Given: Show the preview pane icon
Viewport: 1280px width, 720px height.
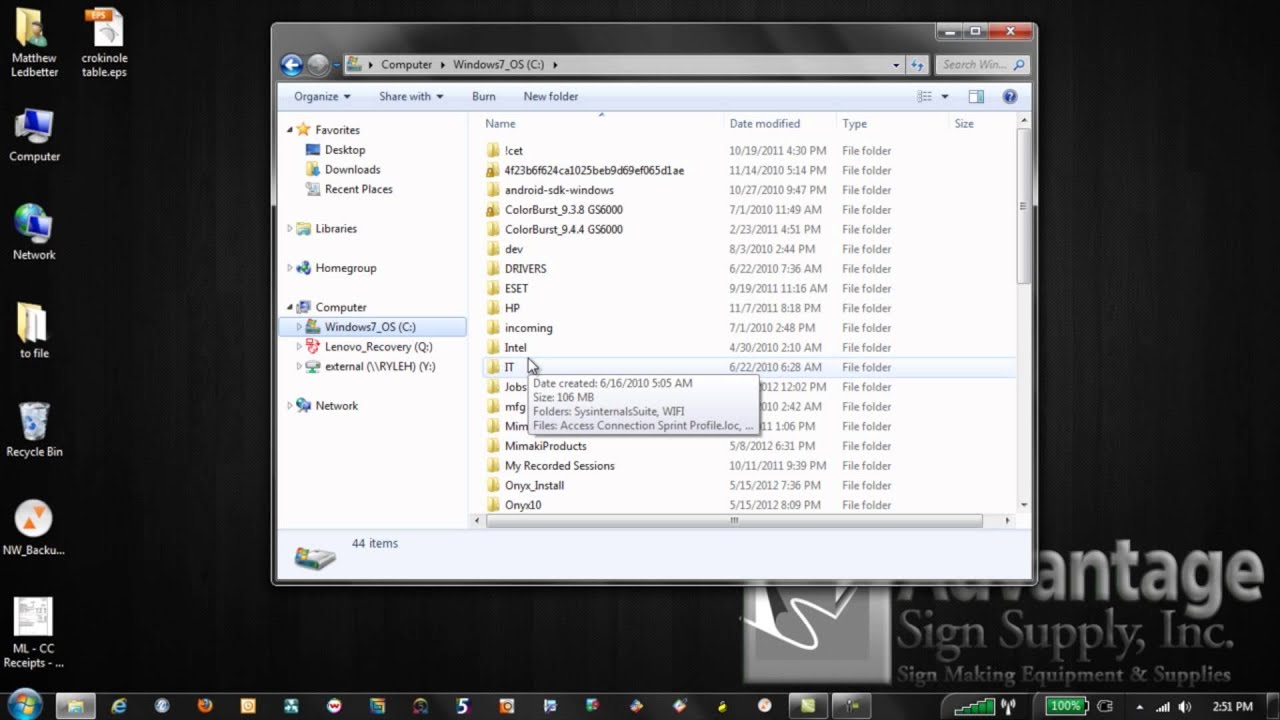Looking at the screenshot, I should tap(976, 97).
